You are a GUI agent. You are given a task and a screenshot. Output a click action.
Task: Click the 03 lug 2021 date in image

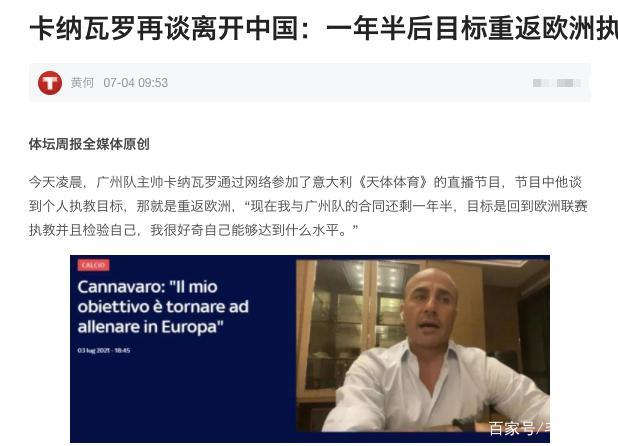click(x=104, y=350)
